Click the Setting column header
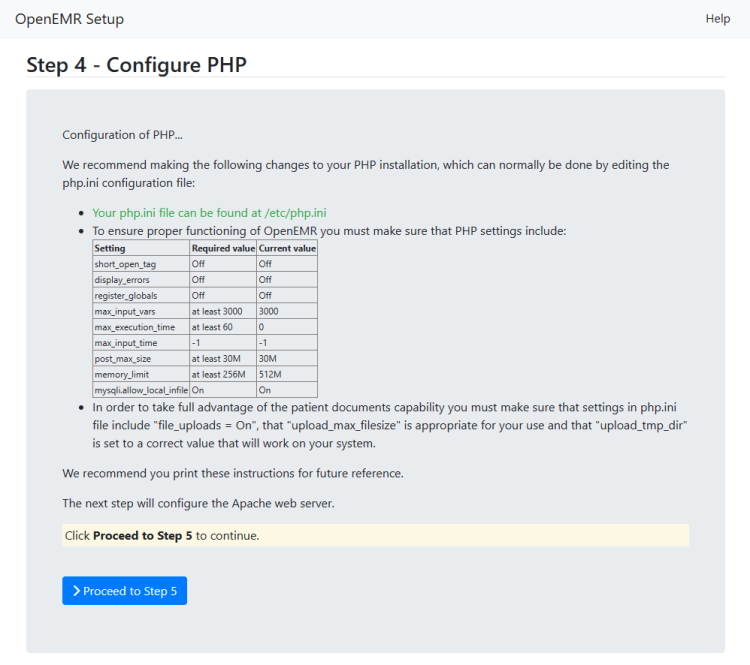 click(141, 248)
